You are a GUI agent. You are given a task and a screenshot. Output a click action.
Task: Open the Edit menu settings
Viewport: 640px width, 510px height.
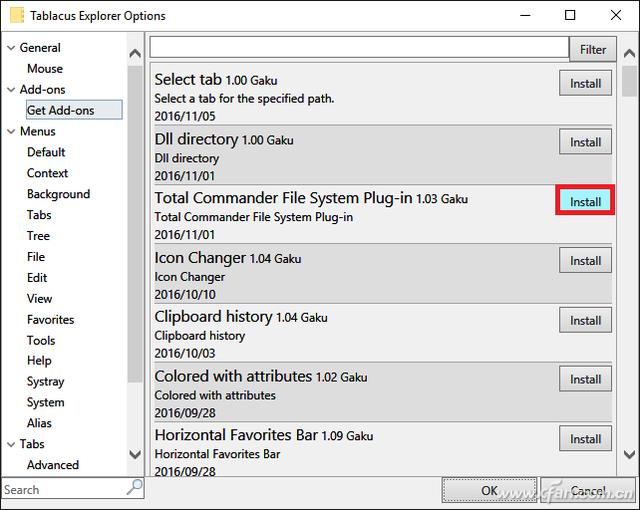[x=37, y=277]
